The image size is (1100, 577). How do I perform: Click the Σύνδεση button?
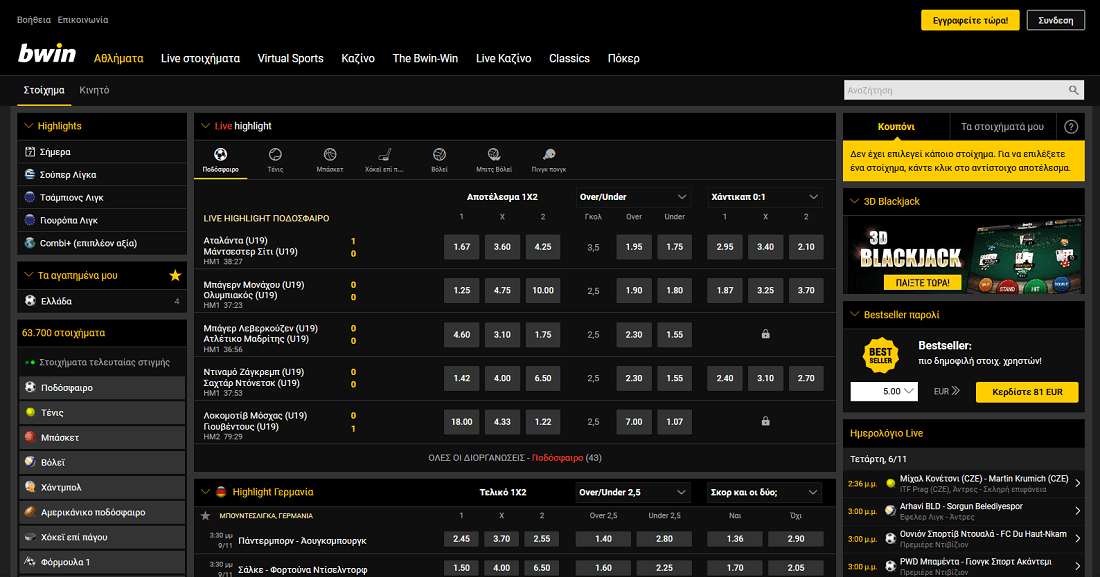click(x=1056, y=20)
